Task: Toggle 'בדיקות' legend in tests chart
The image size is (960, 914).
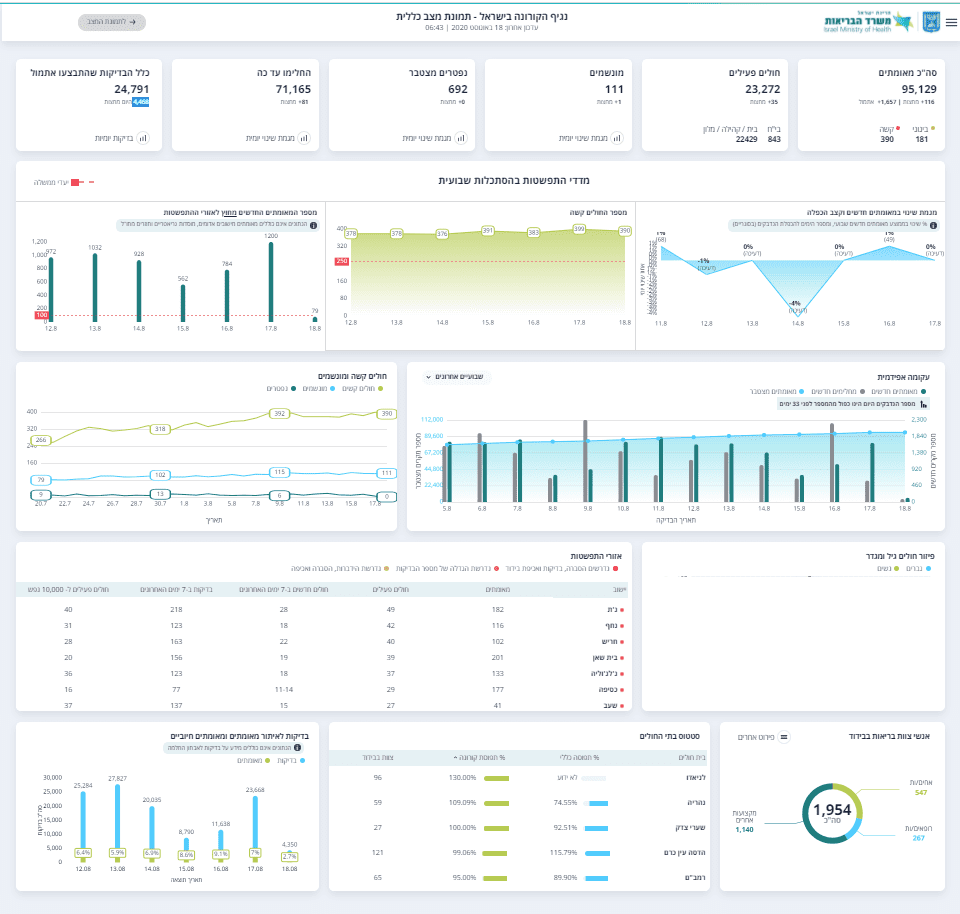Action: (291, 761)
